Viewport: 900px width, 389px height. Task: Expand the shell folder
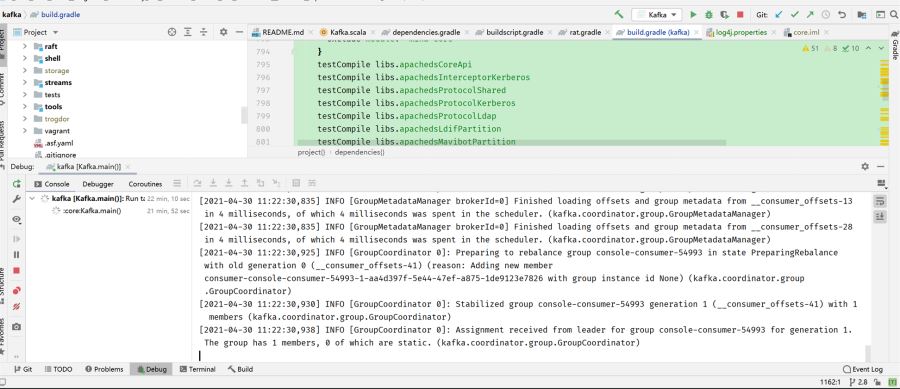coord(25,59)
